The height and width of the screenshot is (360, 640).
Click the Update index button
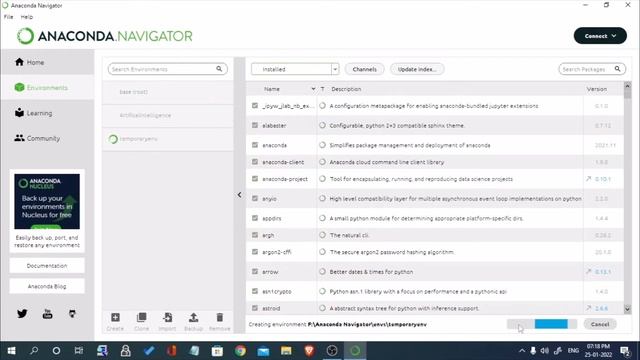417,69
